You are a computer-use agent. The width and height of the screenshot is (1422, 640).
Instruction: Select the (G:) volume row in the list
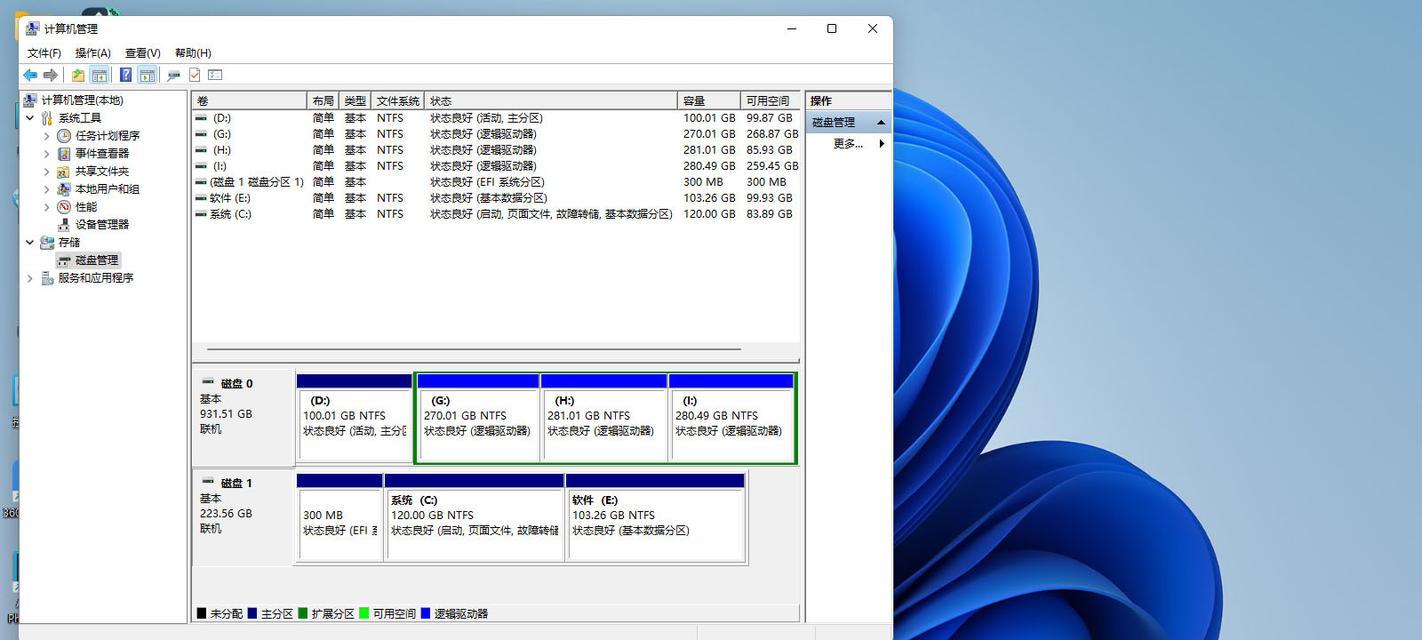(221, 134)
